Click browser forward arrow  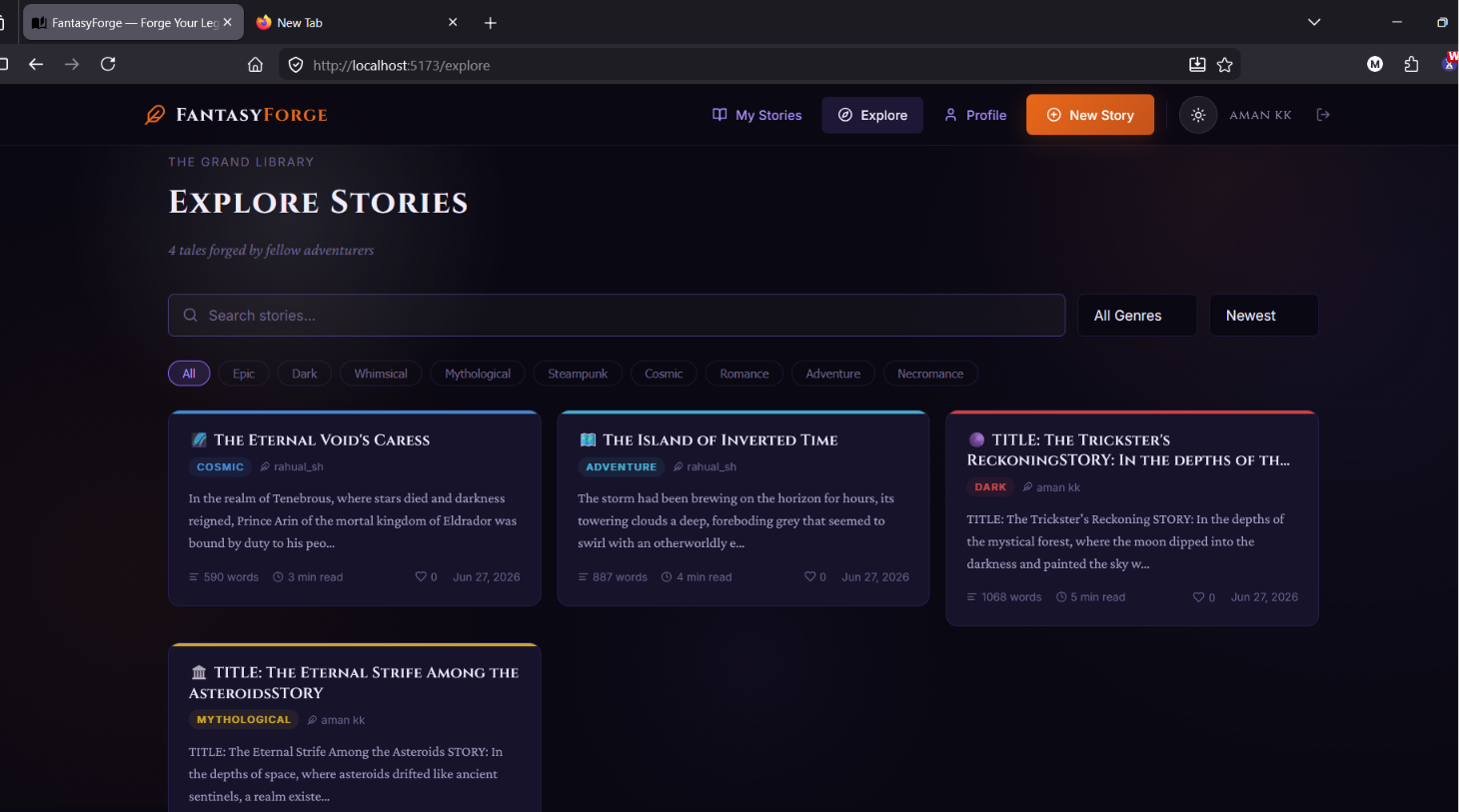click(x=72, y=64)
